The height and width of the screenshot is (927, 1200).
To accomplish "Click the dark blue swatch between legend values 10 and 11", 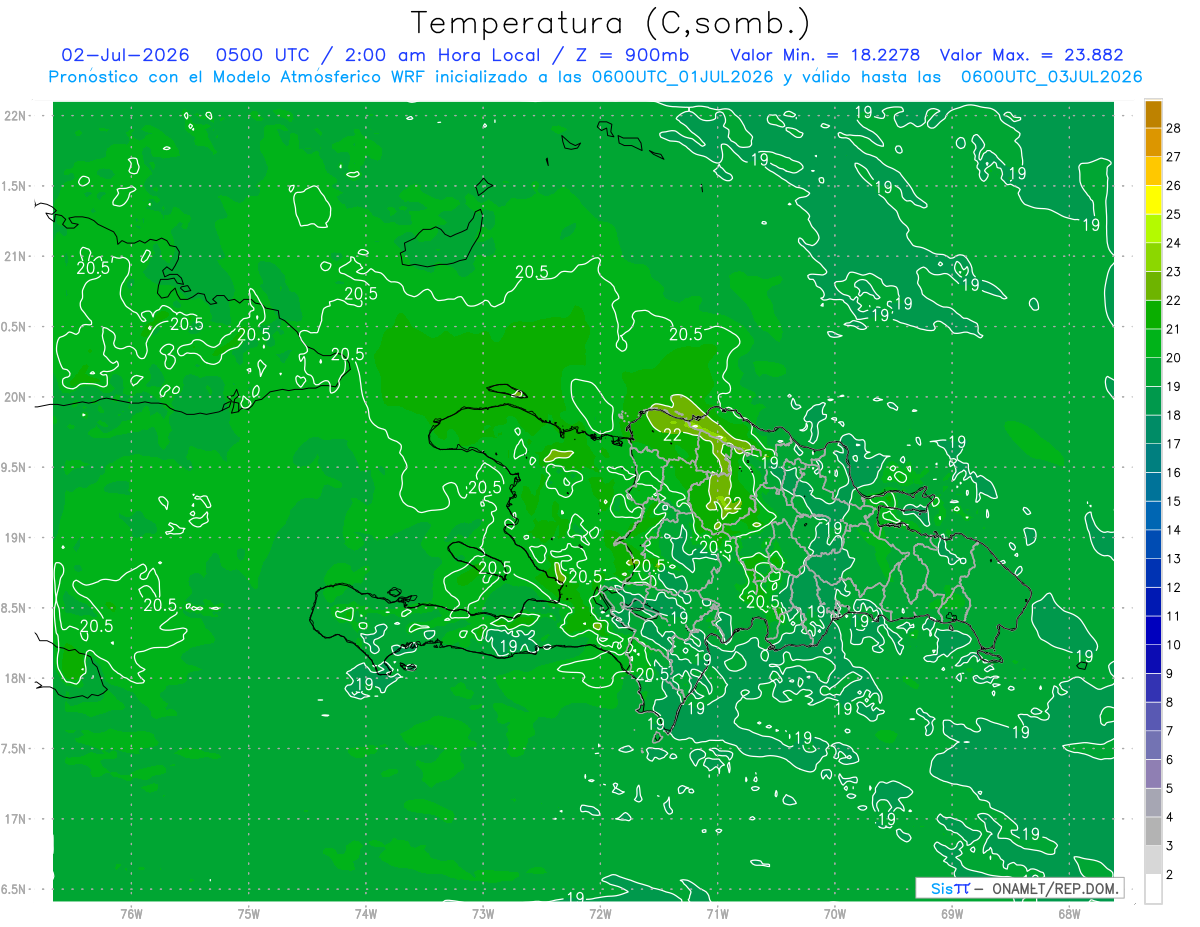I will (x=1154, y=631).
